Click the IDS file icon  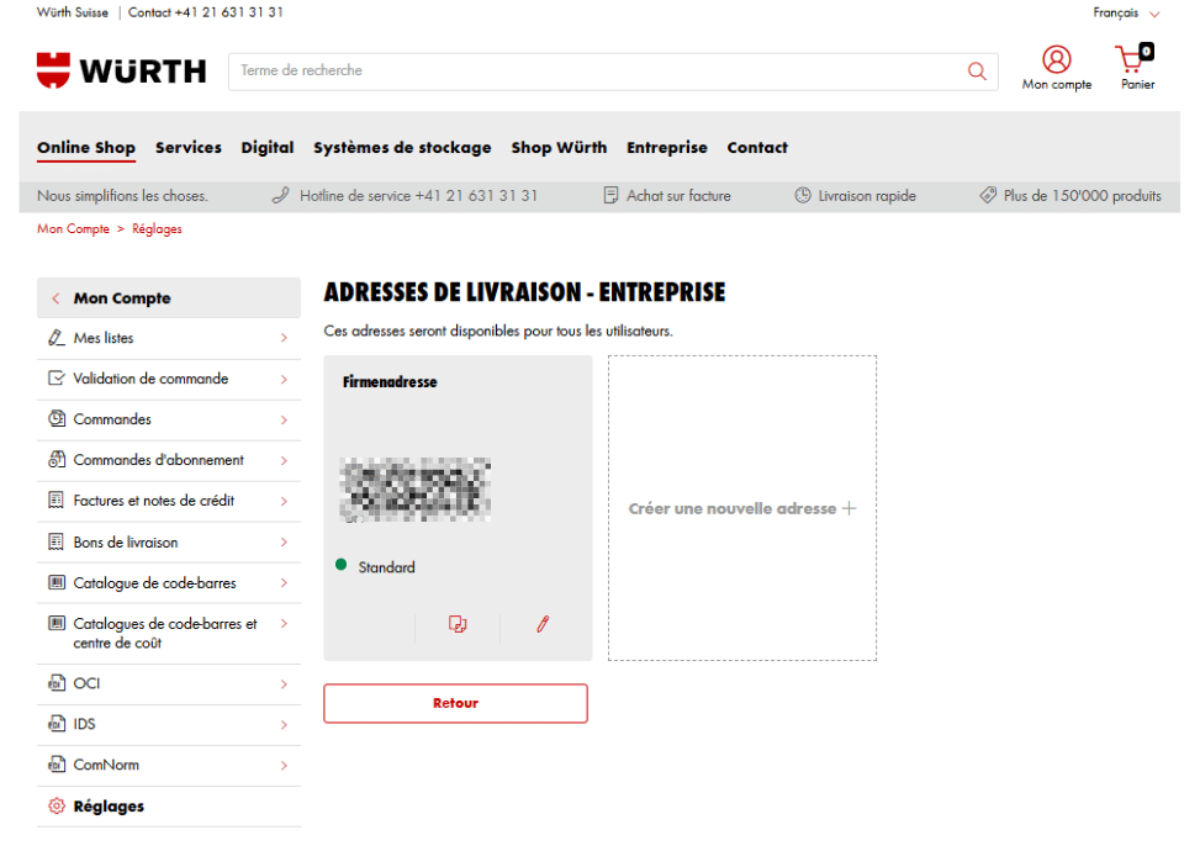pyautogui.click(x=56, y=724)
